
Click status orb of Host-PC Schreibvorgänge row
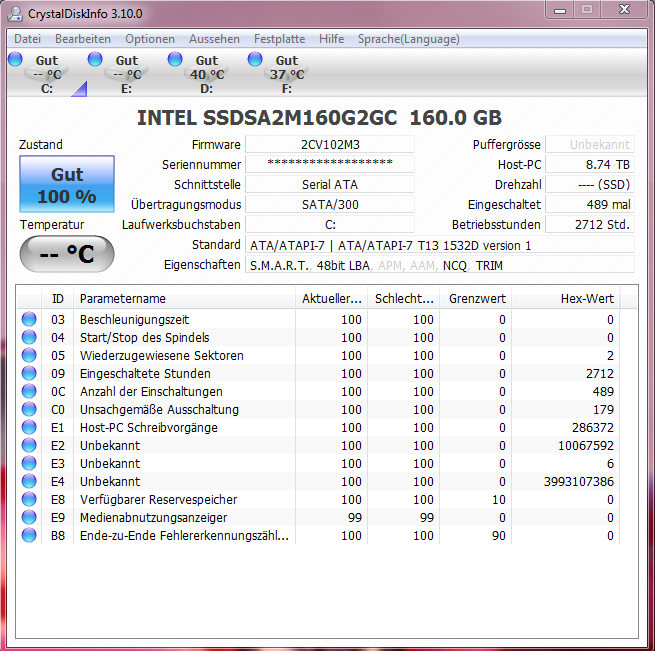[x=29, y=427]
